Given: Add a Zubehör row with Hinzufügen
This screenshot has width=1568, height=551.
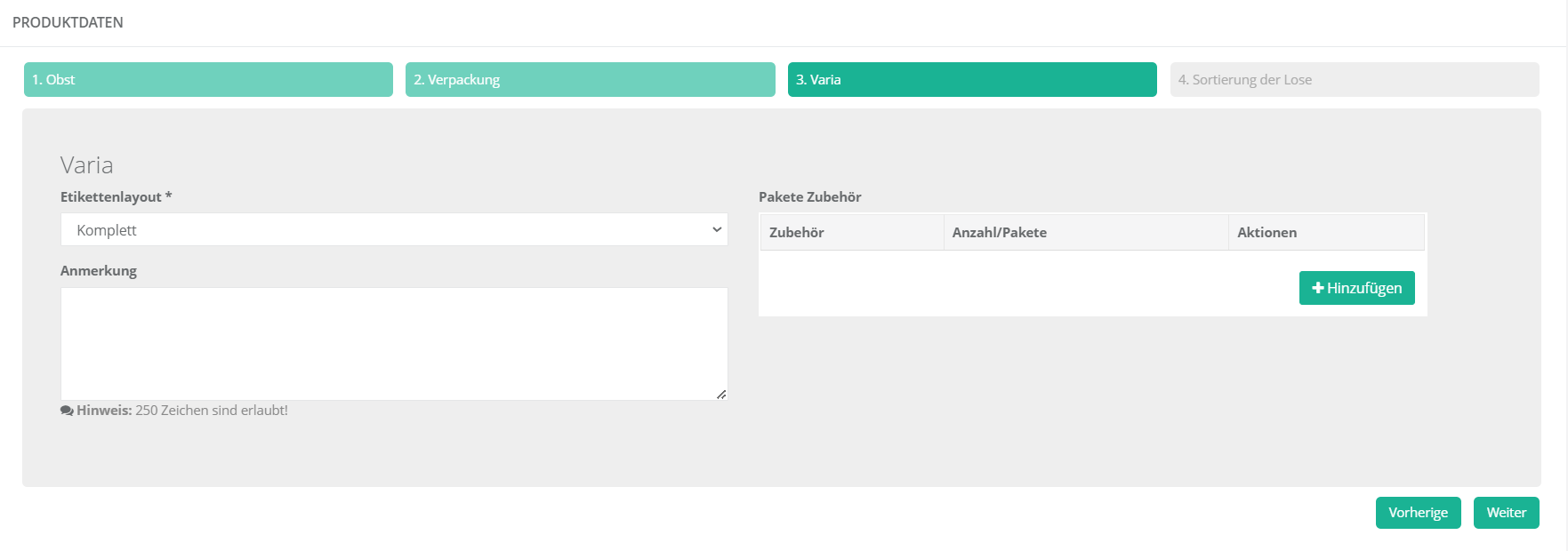Looking at the screenshot, I should tap(1357, 288).
